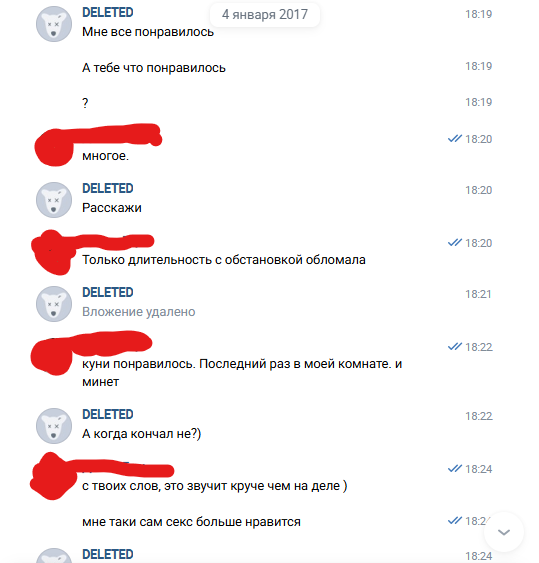This screenshot has height=563, width=539.
Task: Select the message 'мне таки сам секс больше нравится'
Action: (x=191, y=522)
